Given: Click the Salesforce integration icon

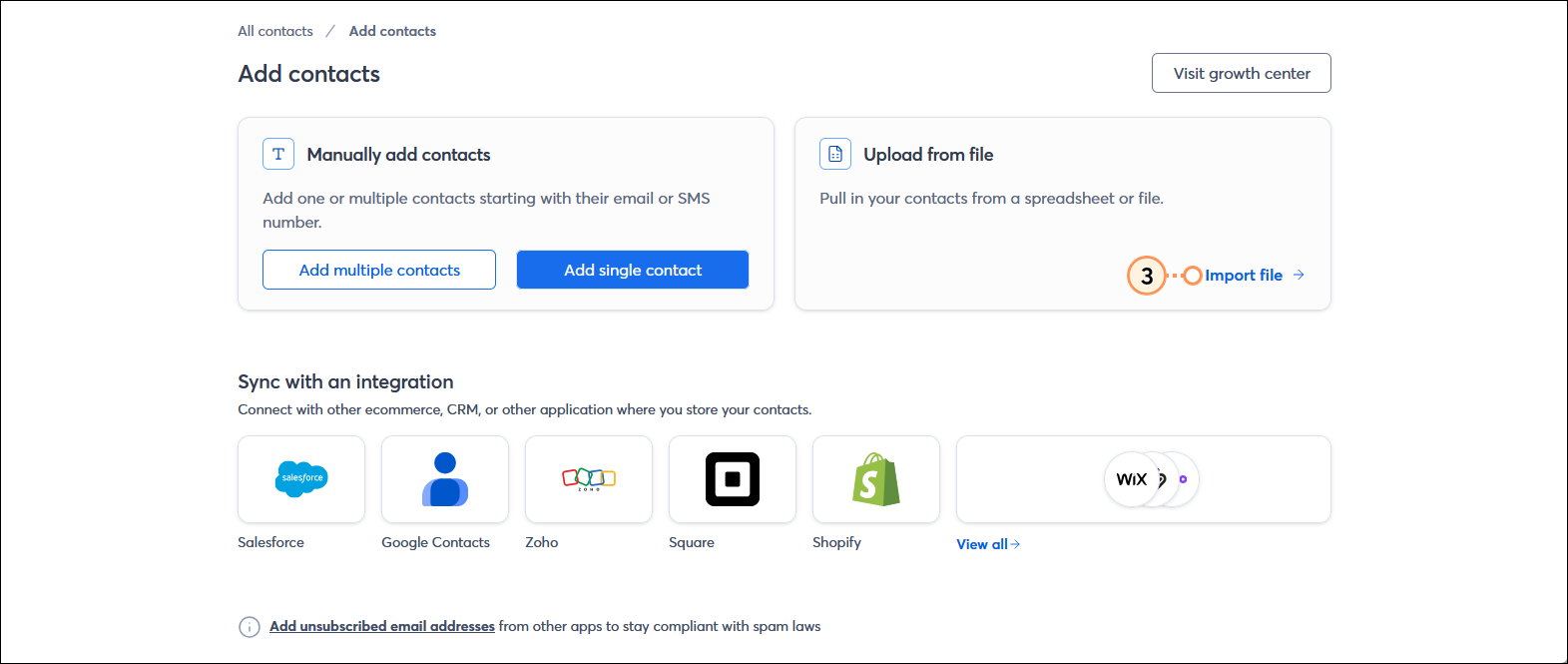Looking at the screenshot, I should pos(301,479).
